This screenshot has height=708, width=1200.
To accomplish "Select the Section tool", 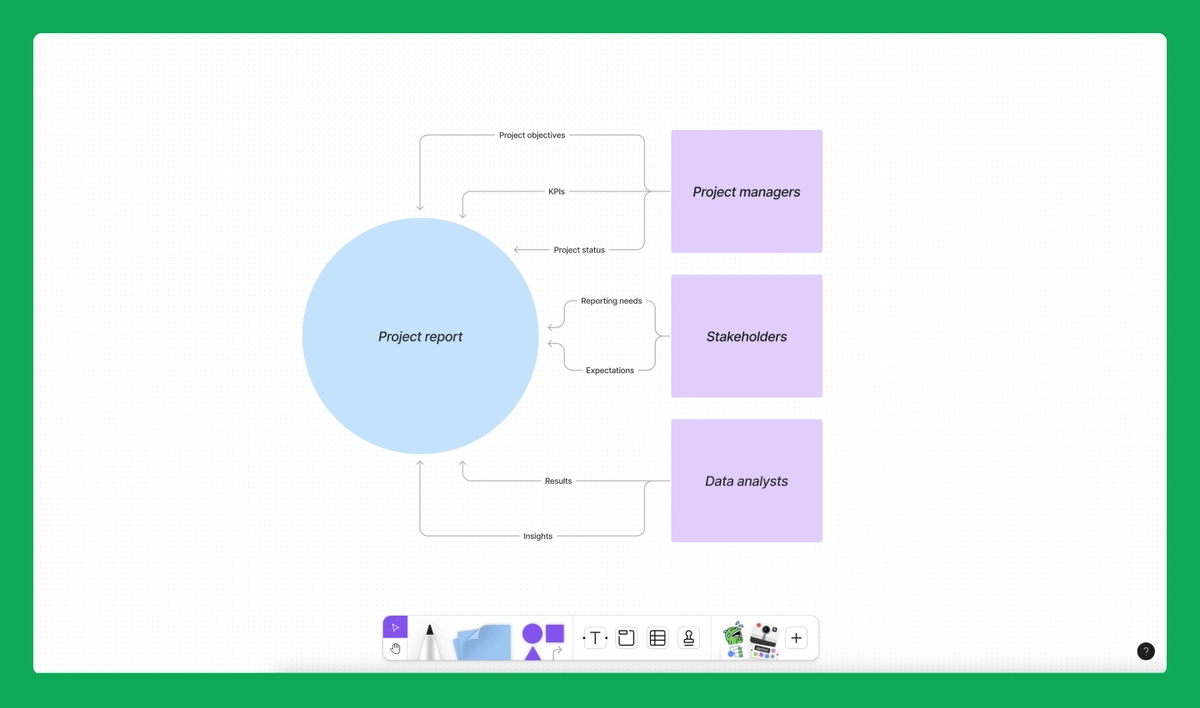I will 626,637.
